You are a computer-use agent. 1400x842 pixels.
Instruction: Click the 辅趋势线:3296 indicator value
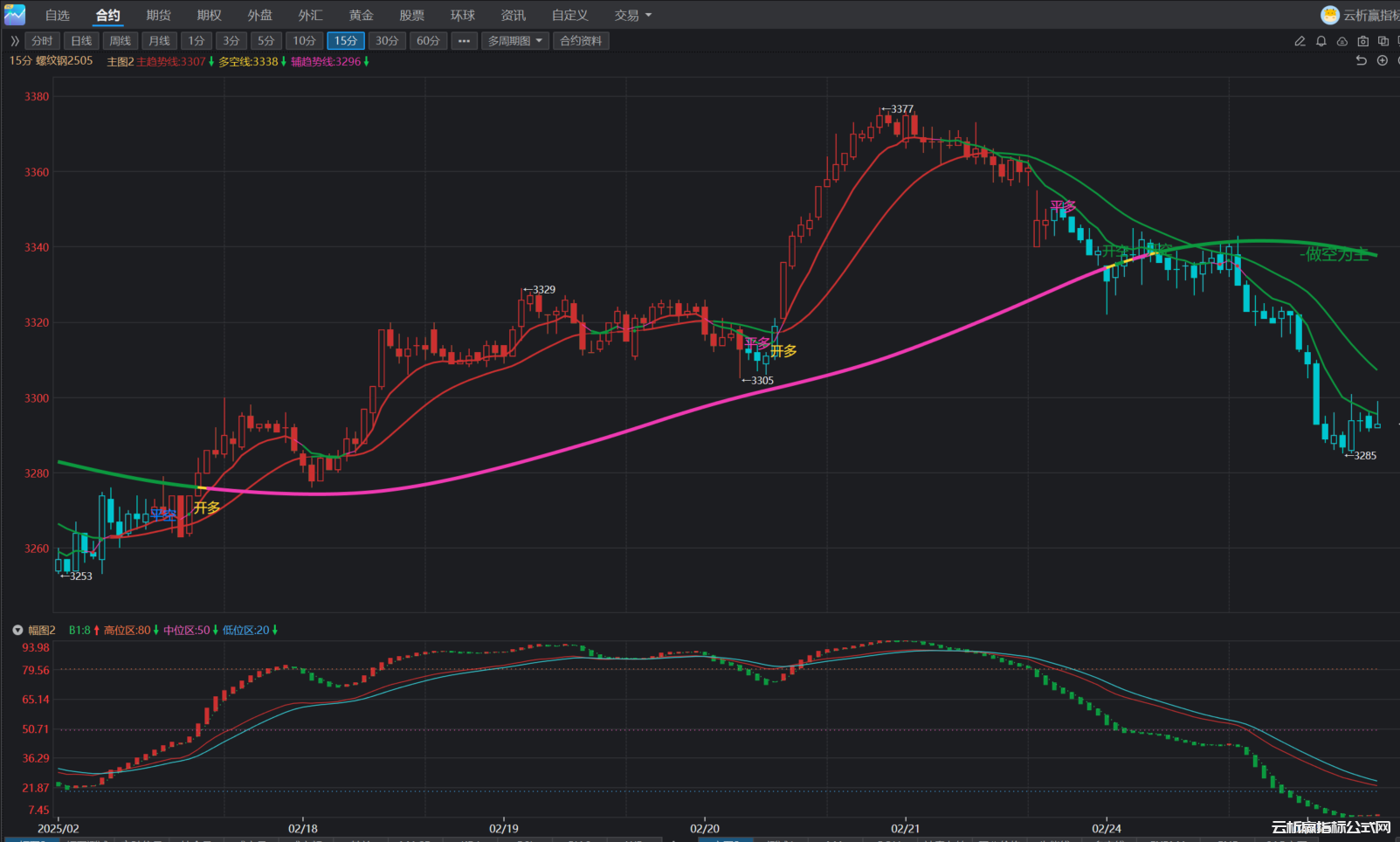coord(326,62)
